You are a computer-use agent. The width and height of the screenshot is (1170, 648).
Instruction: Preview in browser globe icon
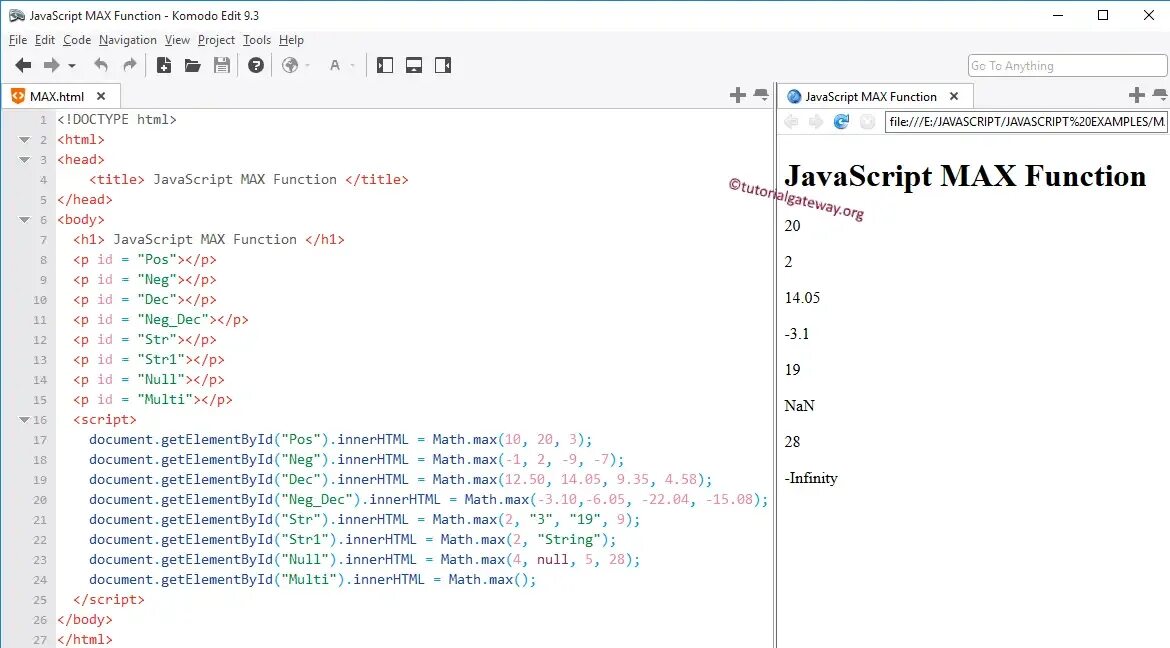(x=290, y=66)
